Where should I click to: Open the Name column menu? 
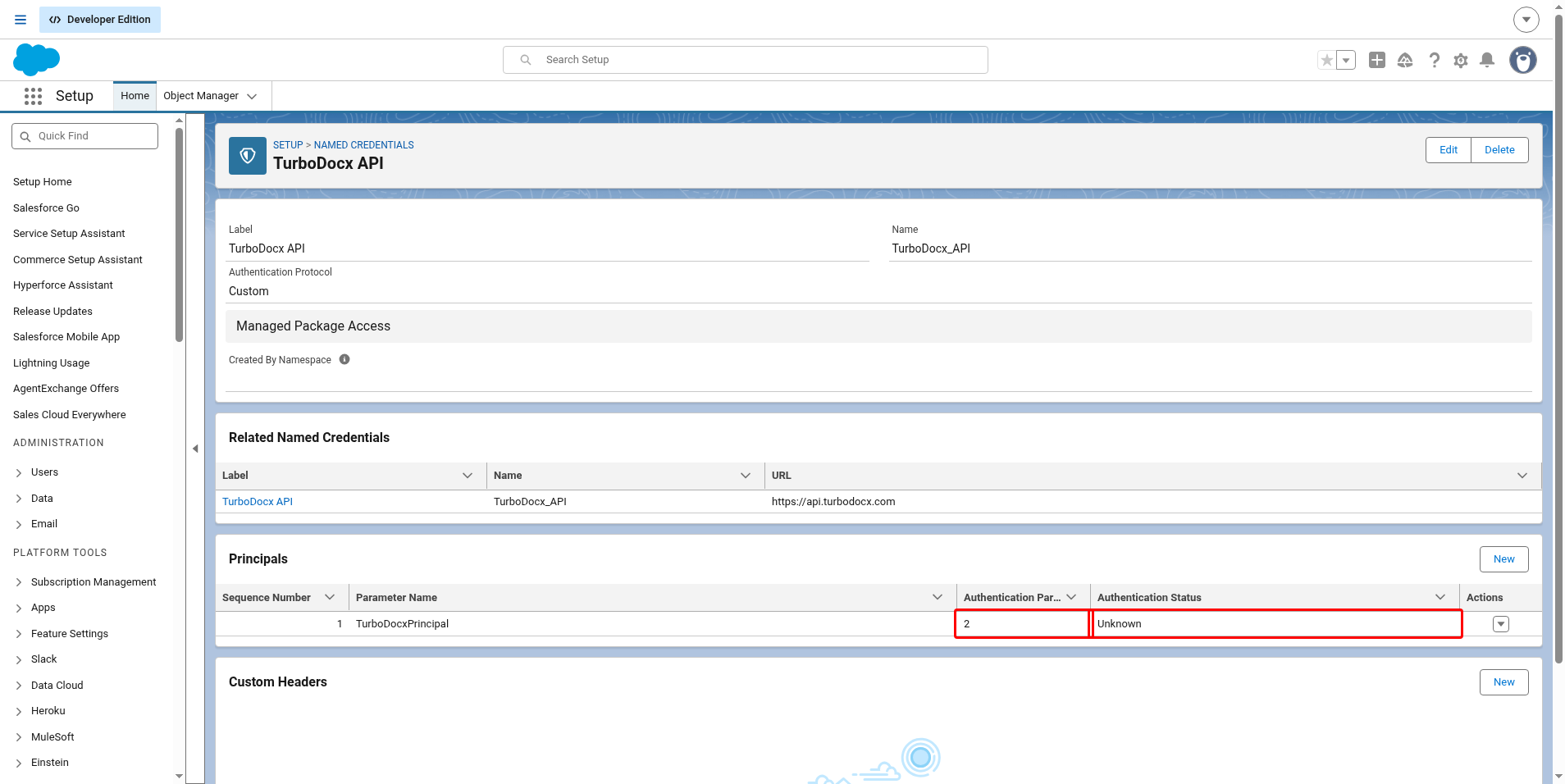click(746, 476)
